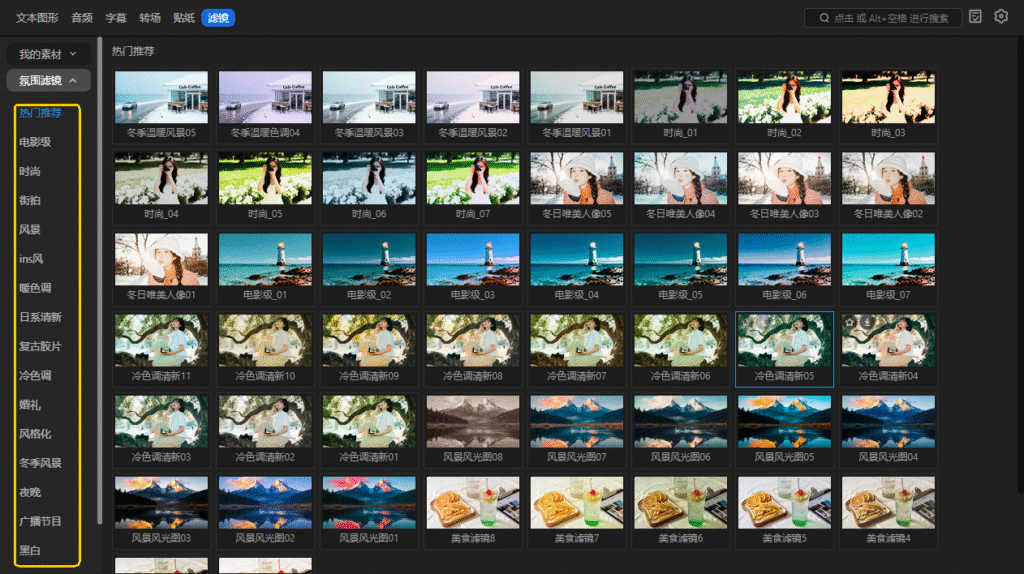Select the 电影级 filter category
1024x574 pixels.
pyautogui.click(x=35, y=142)
